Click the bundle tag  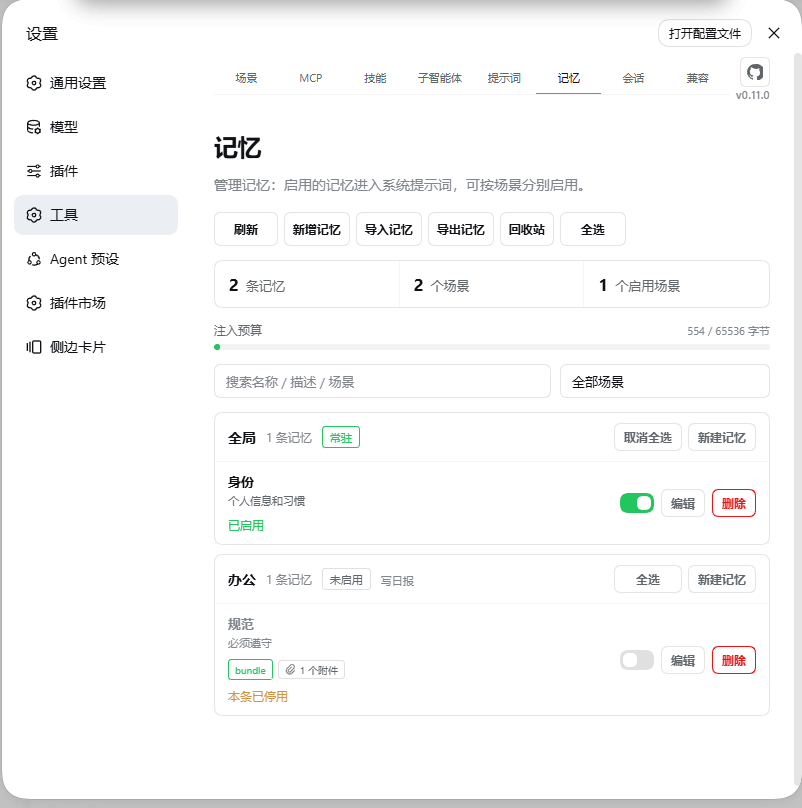coord(250,670)
